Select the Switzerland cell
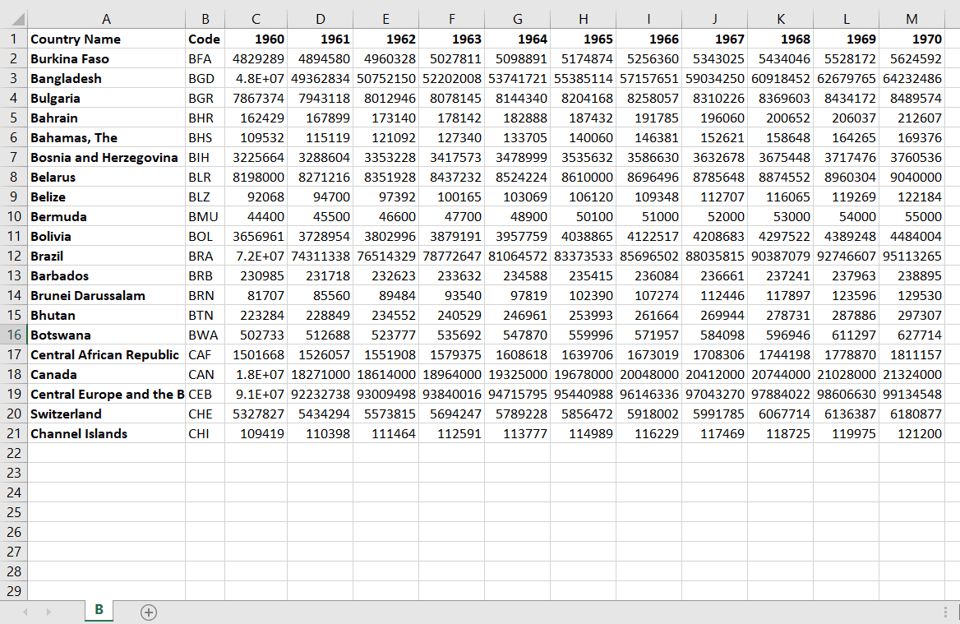This screenshot has width=960, height=624. tap(107, 414)
